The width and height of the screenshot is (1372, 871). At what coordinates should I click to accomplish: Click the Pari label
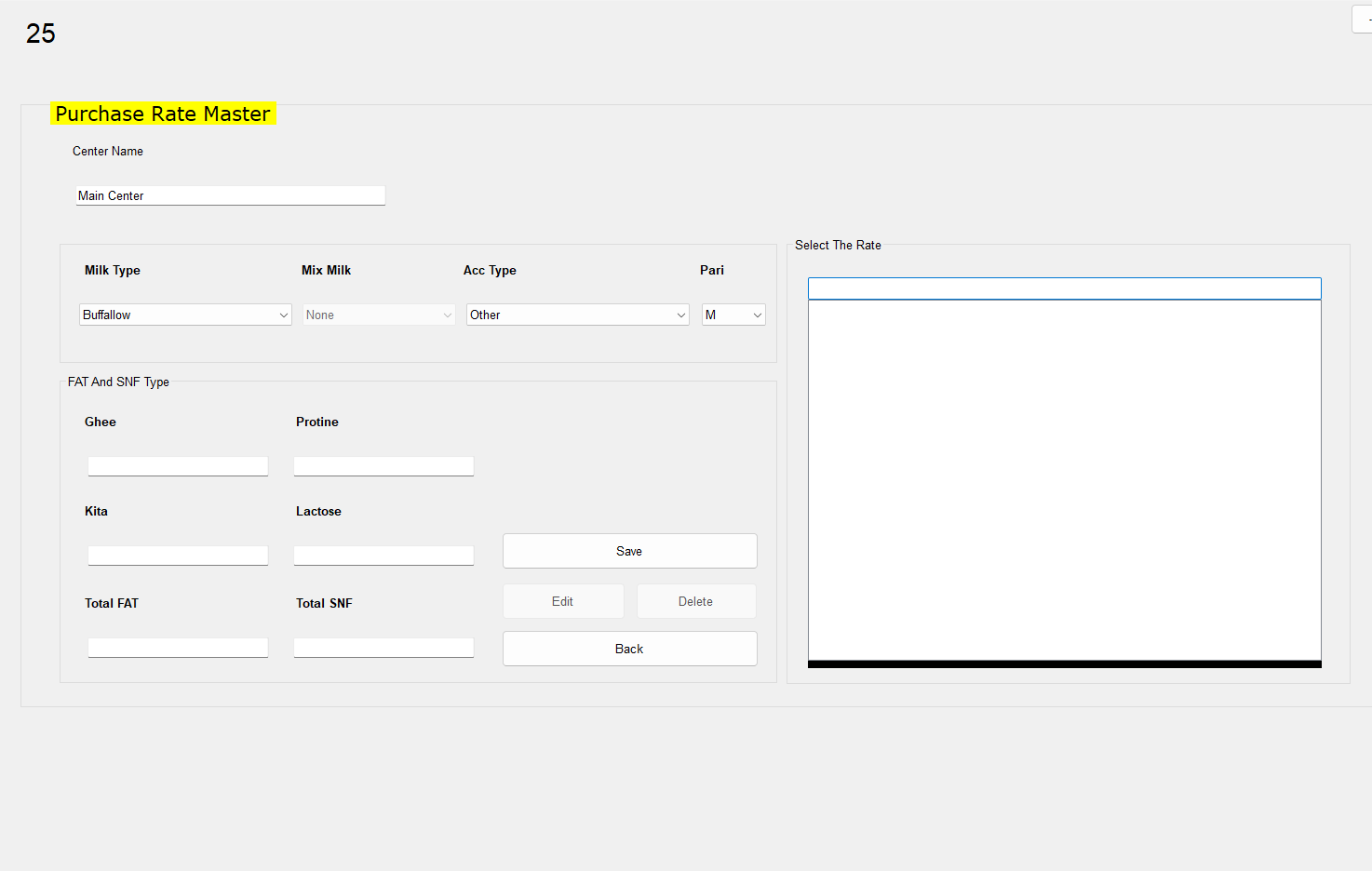coord(712,270)
